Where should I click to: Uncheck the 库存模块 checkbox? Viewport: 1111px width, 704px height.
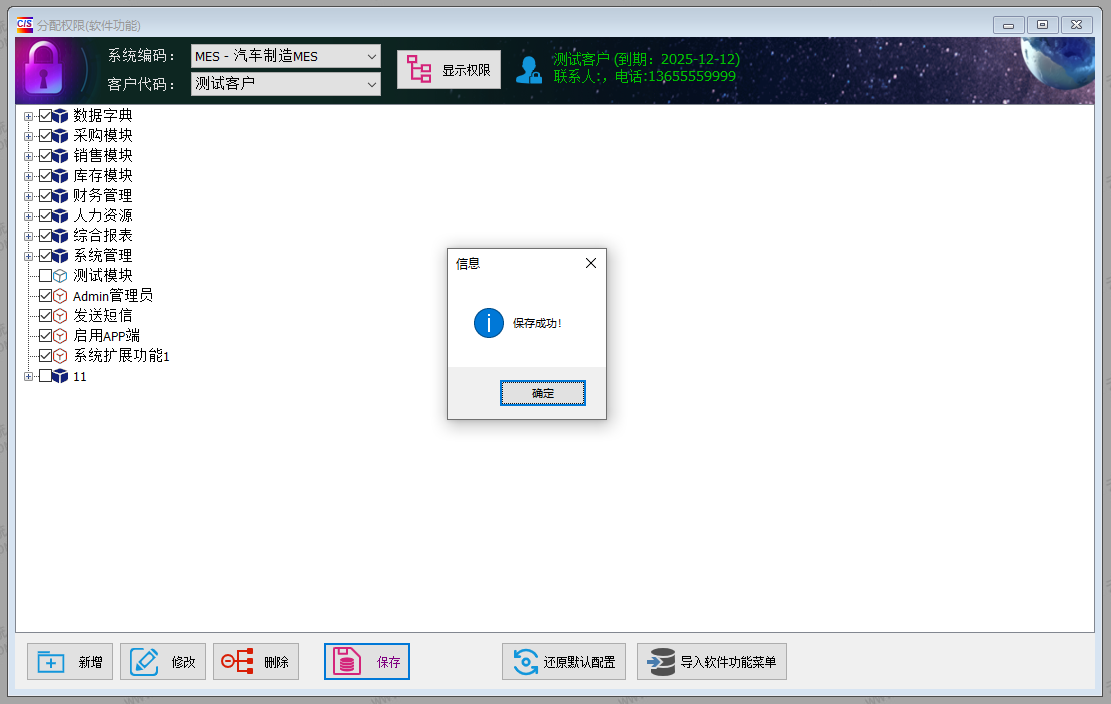tap(45, 175)
